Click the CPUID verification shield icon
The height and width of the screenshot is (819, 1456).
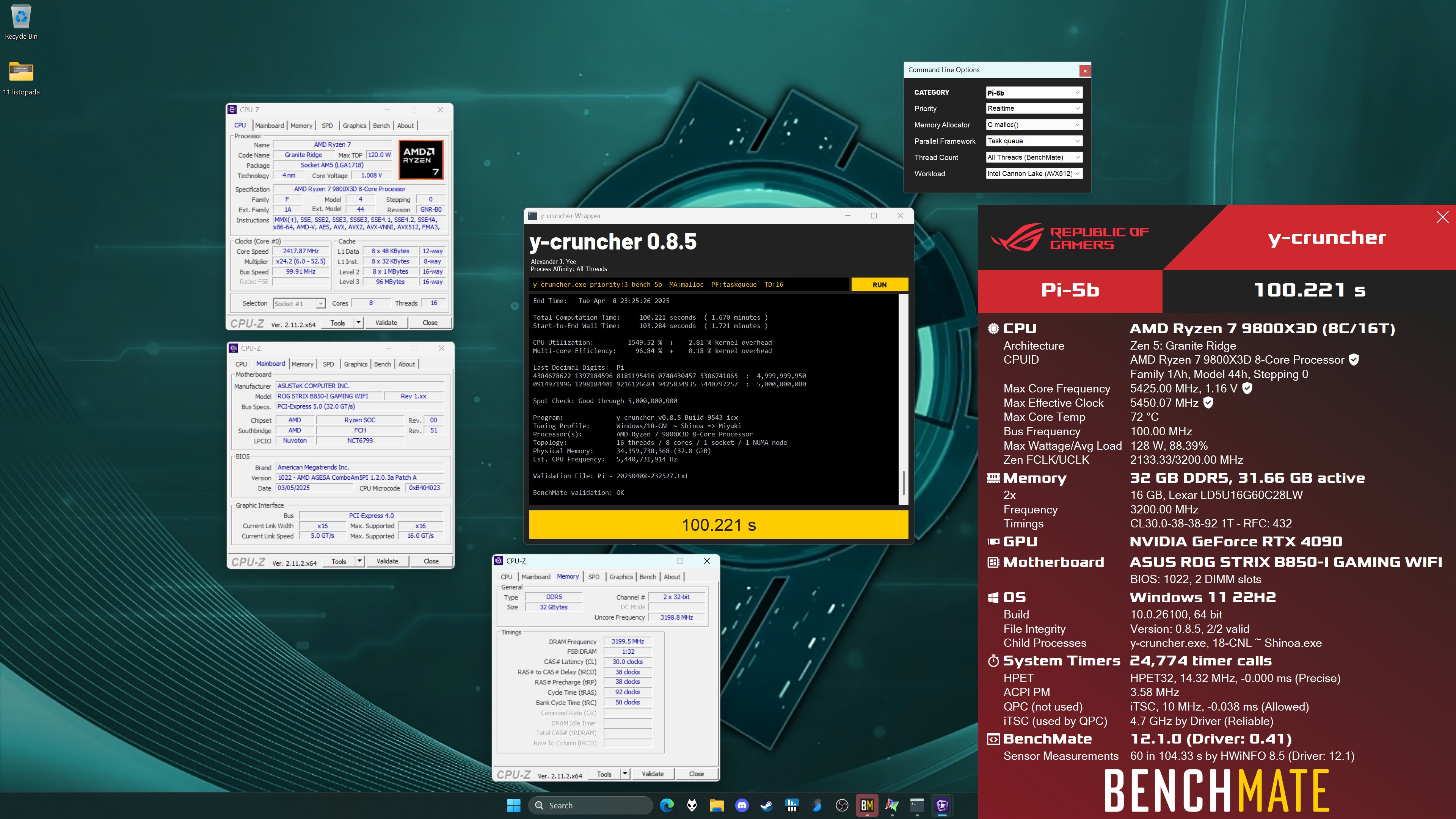point(1354,359)
